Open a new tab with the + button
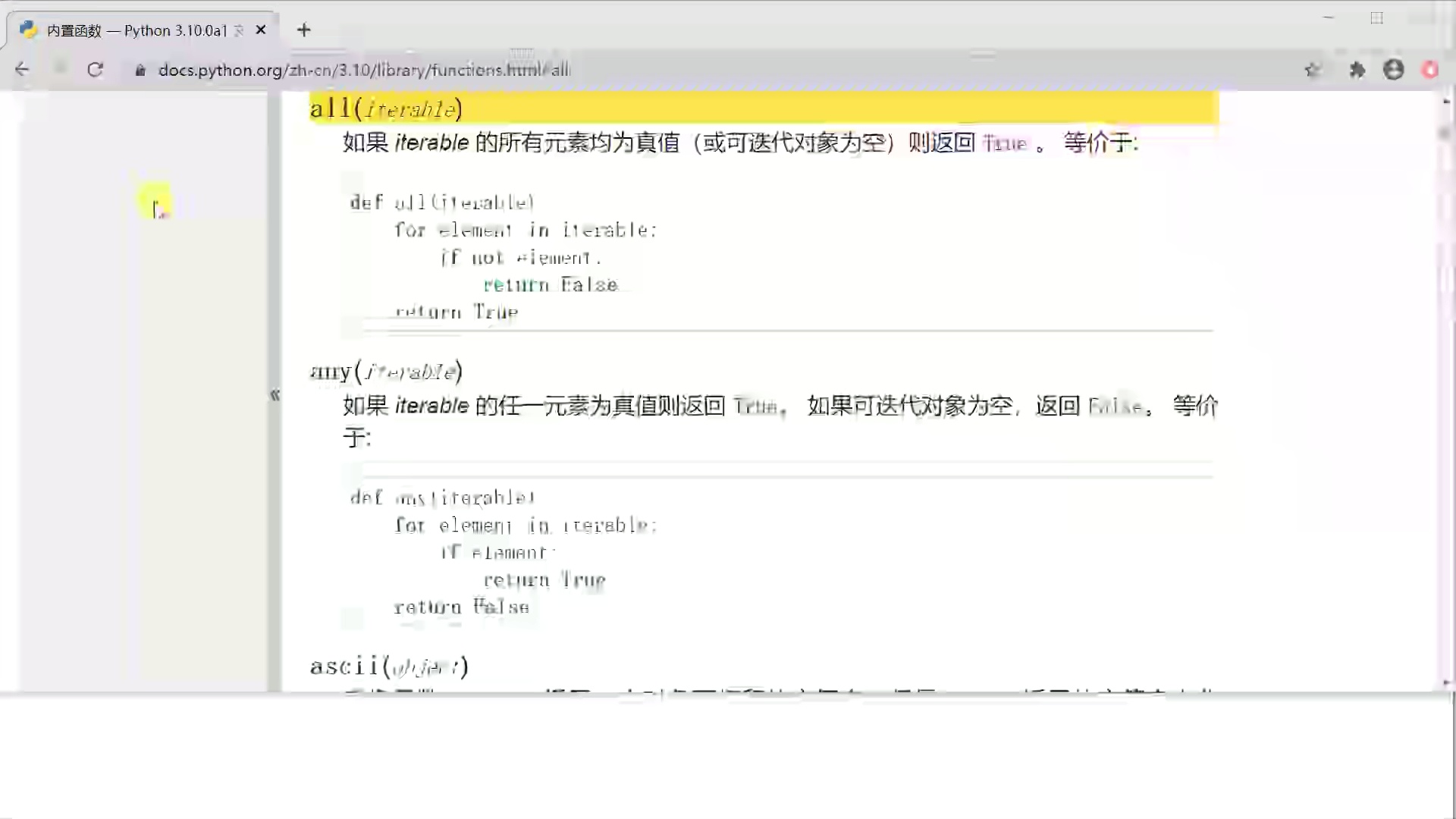The image size is (1456, 819). pos(304,30)
